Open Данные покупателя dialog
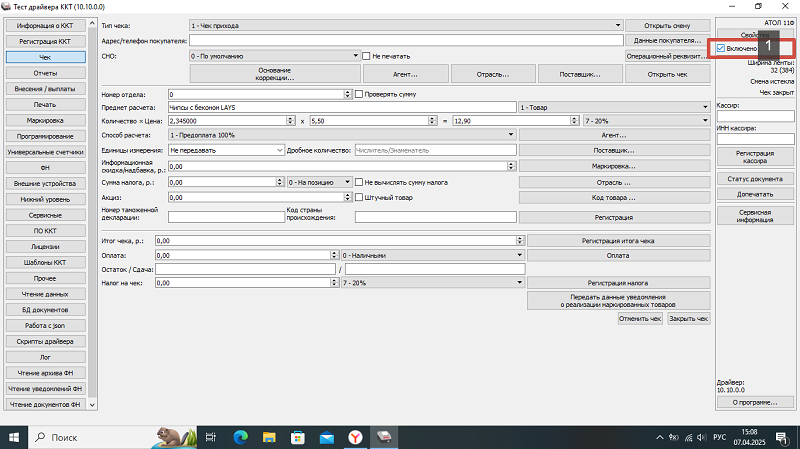800x449 pixels. pyautogui.click(x=667, y=40)
